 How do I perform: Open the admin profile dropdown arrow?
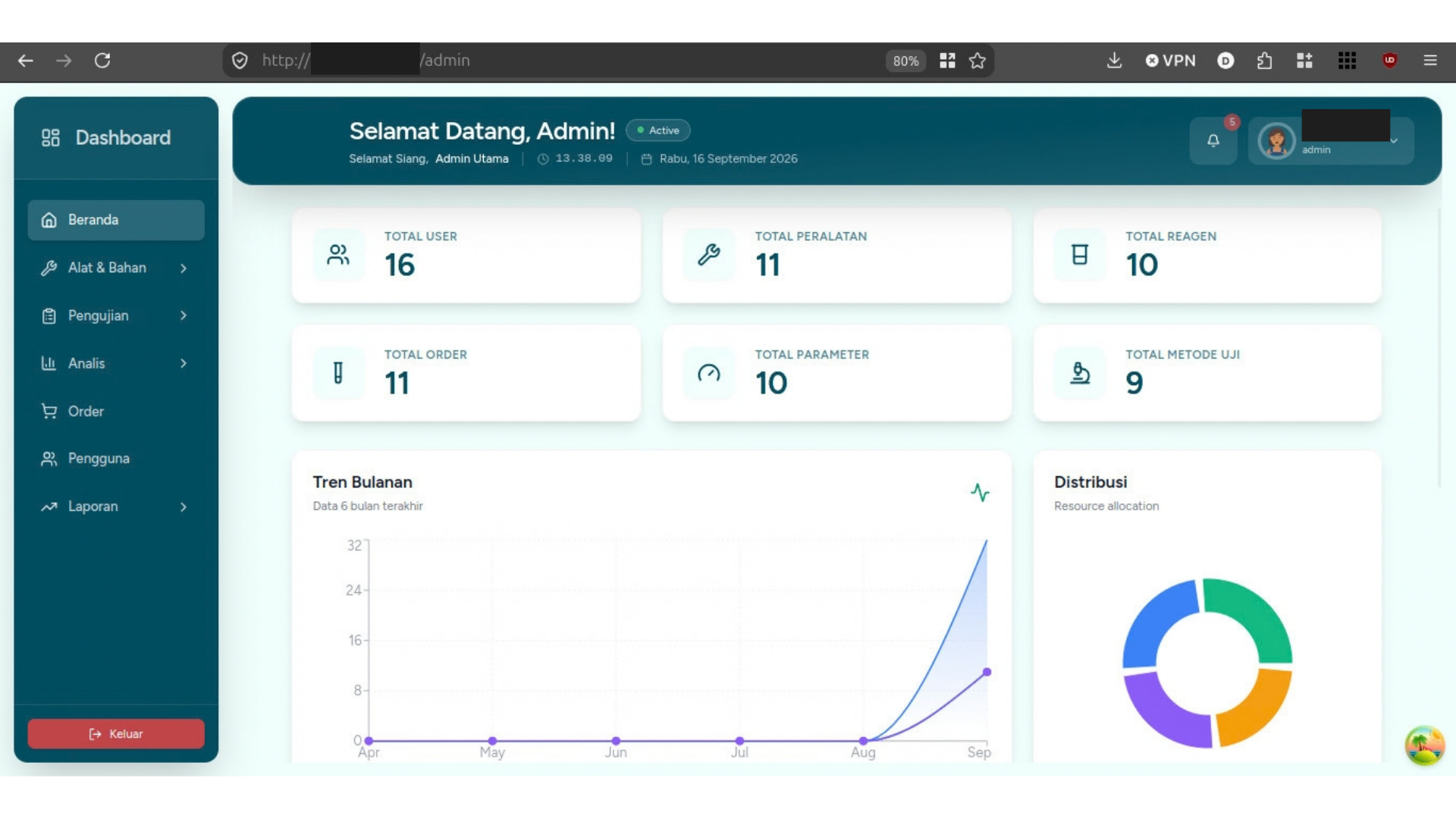[x=1394, y=141]
